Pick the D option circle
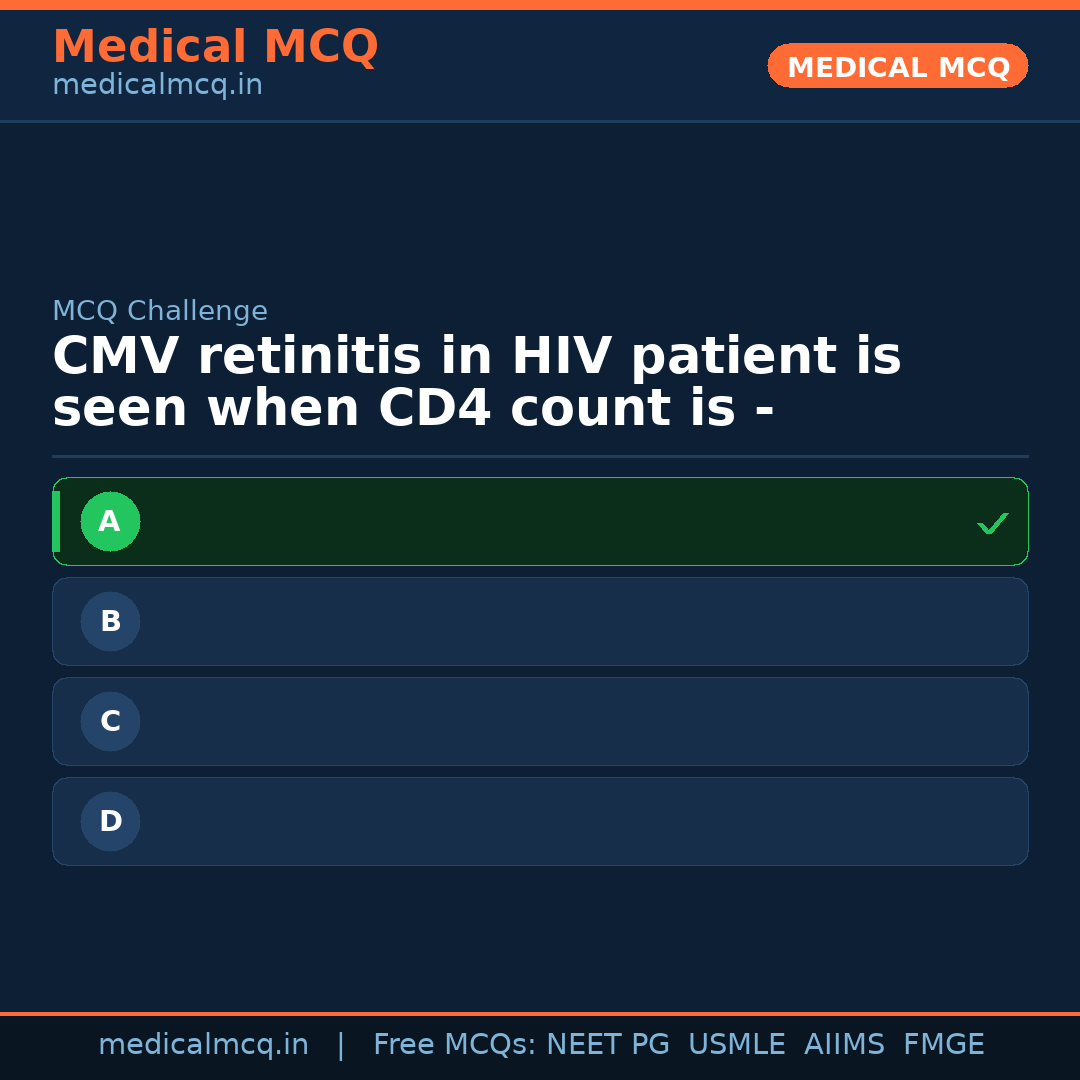 click(x=110, y=821)
